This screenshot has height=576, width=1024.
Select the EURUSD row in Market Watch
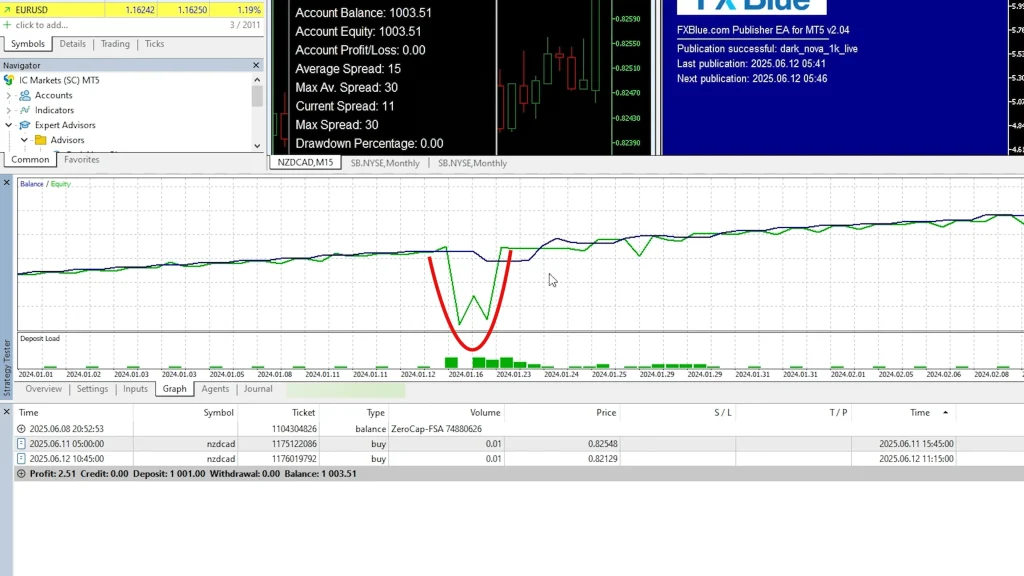point(30,9)
